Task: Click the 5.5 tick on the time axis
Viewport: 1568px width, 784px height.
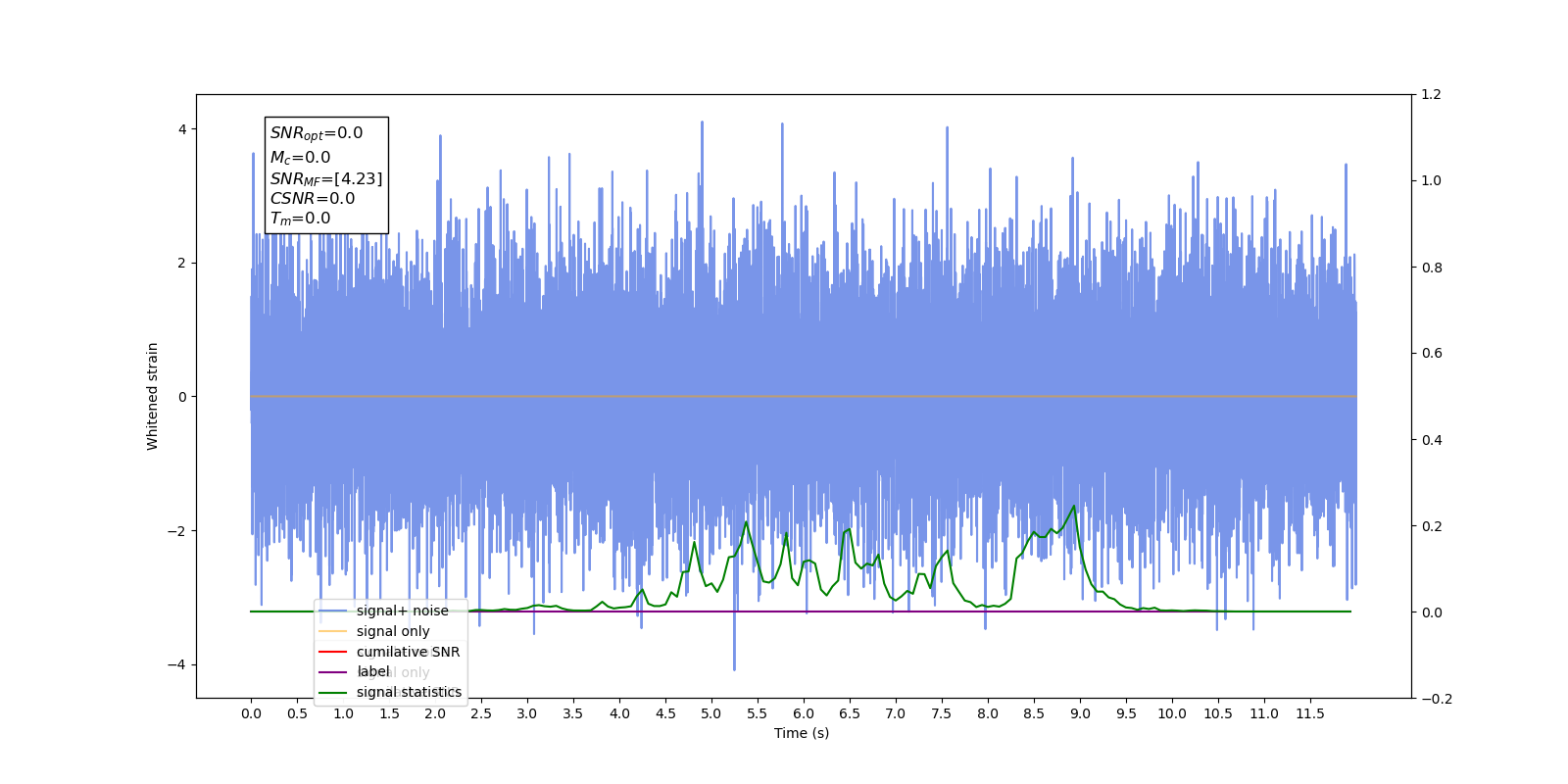Action: [758, 713]
